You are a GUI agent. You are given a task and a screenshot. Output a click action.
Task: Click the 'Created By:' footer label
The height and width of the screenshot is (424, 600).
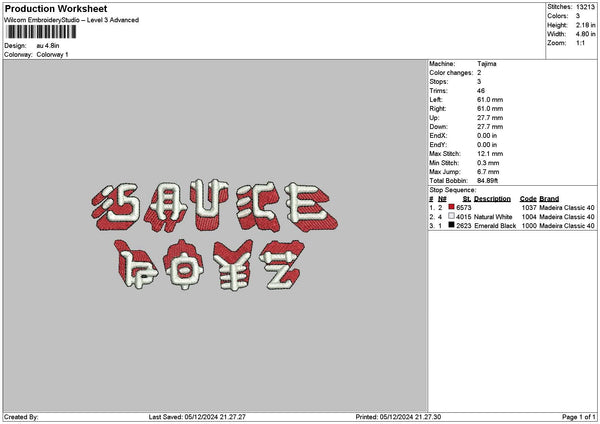pos(21,417)
